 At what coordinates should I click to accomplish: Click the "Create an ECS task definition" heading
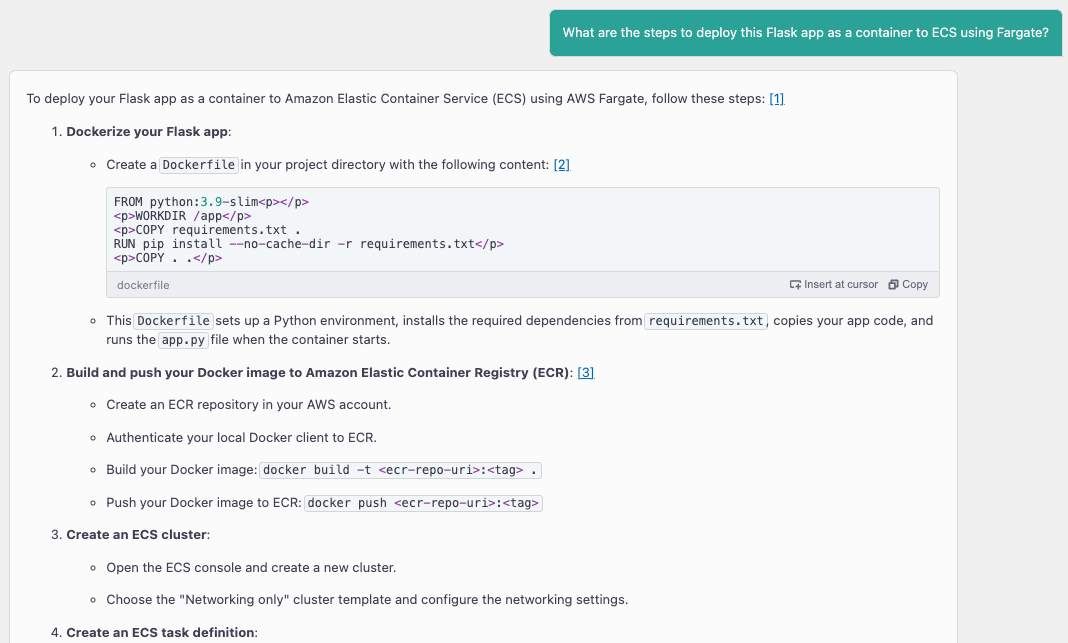[x=160, y=632]
